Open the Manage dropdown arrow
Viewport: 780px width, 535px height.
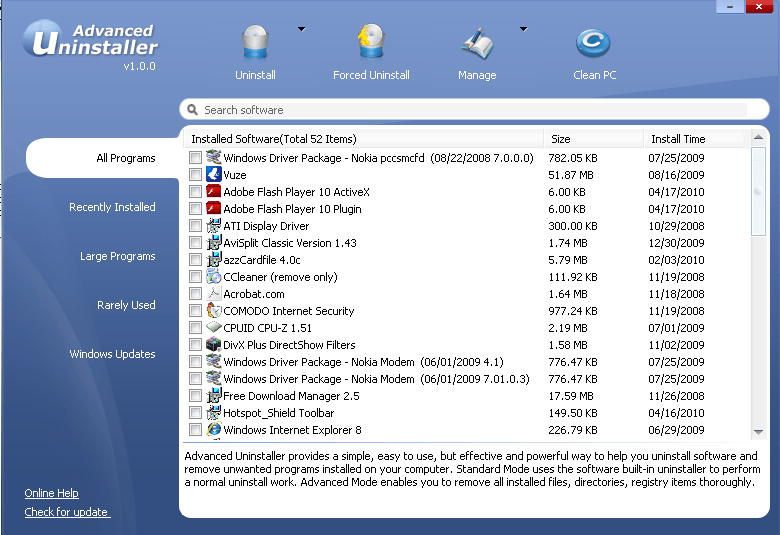click(x=523, y=29)
